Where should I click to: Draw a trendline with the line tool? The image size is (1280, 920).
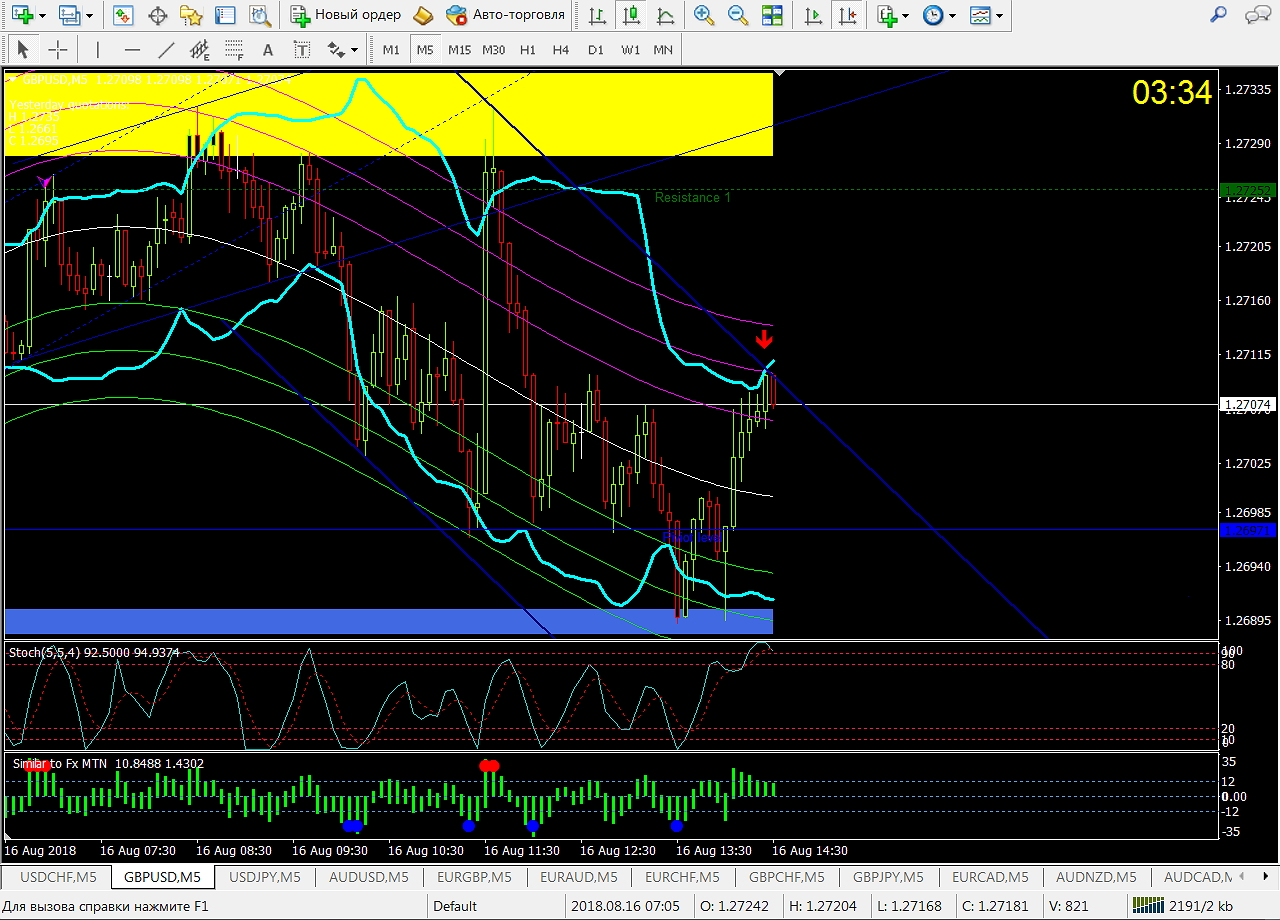click(166, 50)
